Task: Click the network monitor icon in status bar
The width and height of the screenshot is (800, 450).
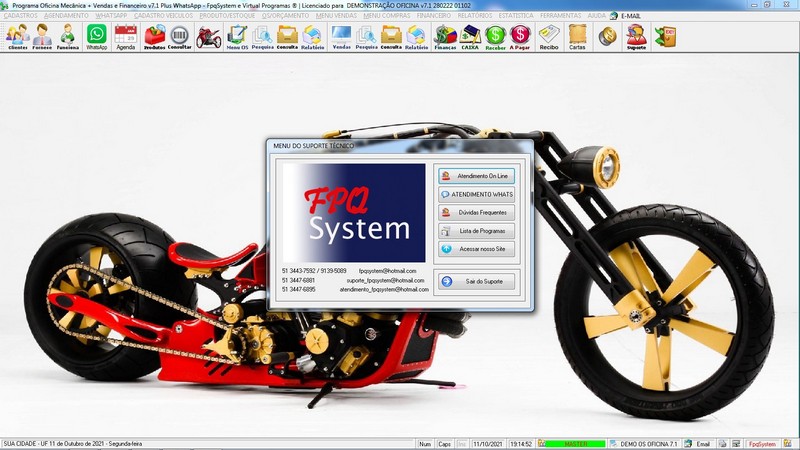Action: coord(736,444)
